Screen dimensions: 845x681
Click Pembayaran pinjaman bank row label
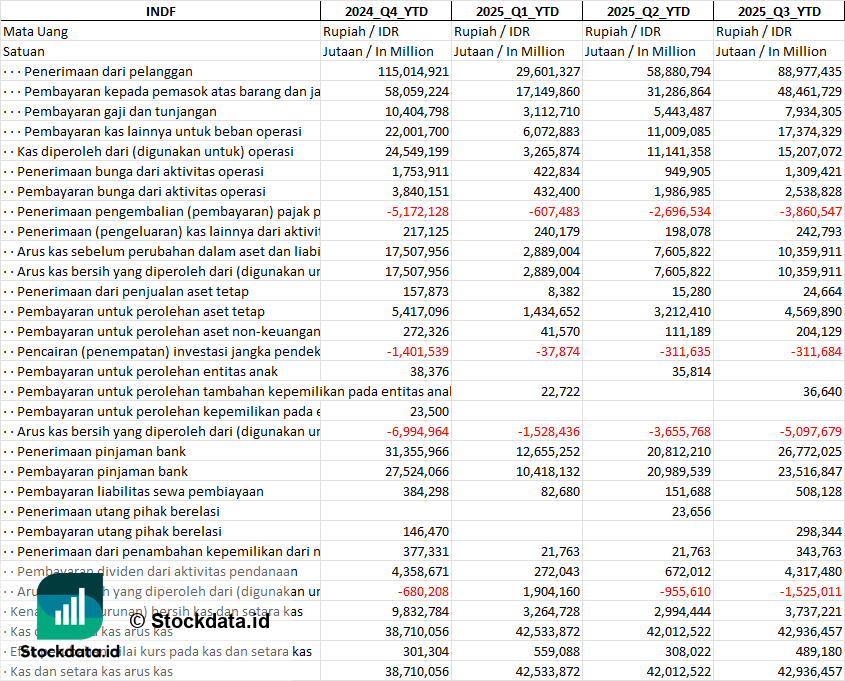102,471
